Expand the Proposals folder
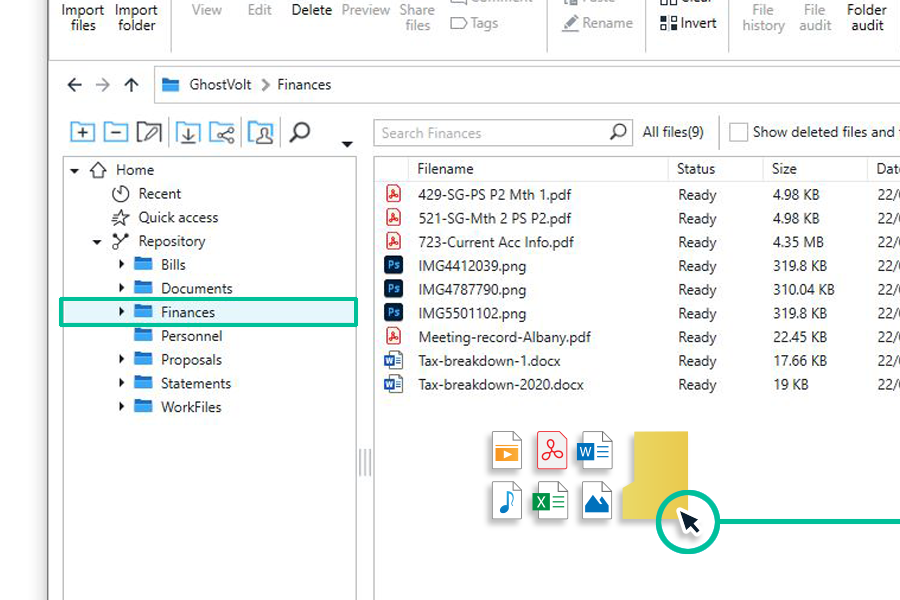This screenshot has height=600, width=900. (x=122, y=359)
